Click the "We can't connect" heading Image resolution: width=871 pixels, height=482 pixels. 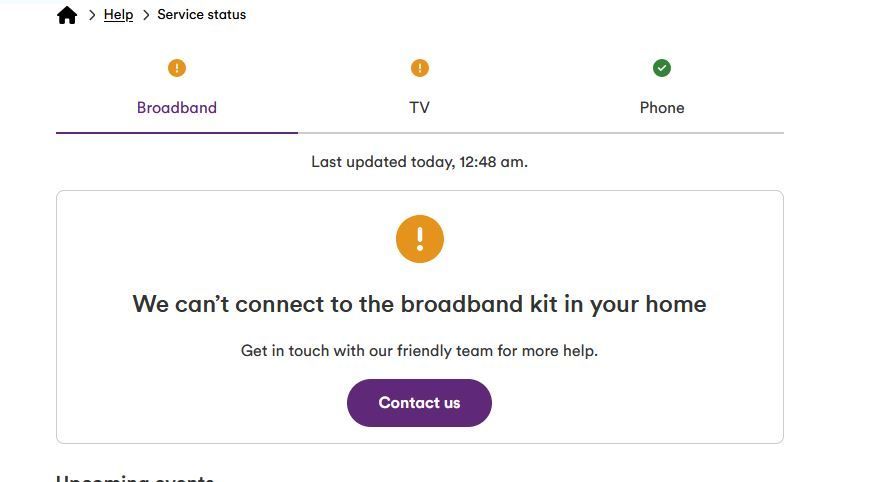click(x=419, y=304)
